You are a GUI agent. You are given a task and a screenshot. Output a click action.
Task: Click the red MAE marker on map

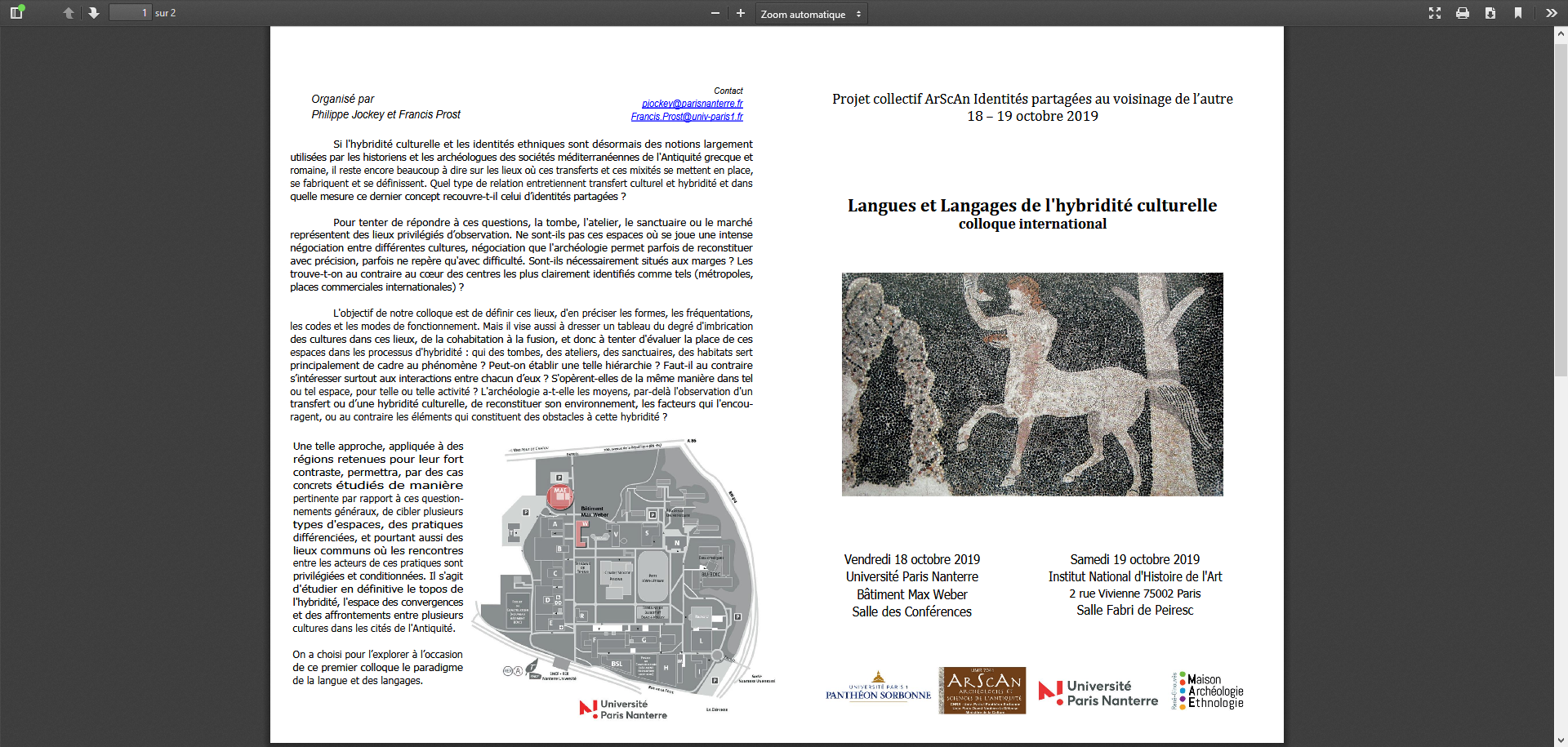559,496
